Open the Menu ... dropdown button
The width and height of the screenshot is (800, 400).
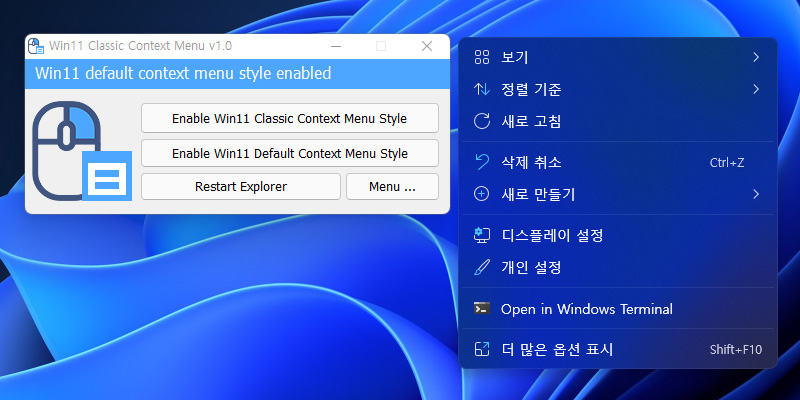coord(392,187)
